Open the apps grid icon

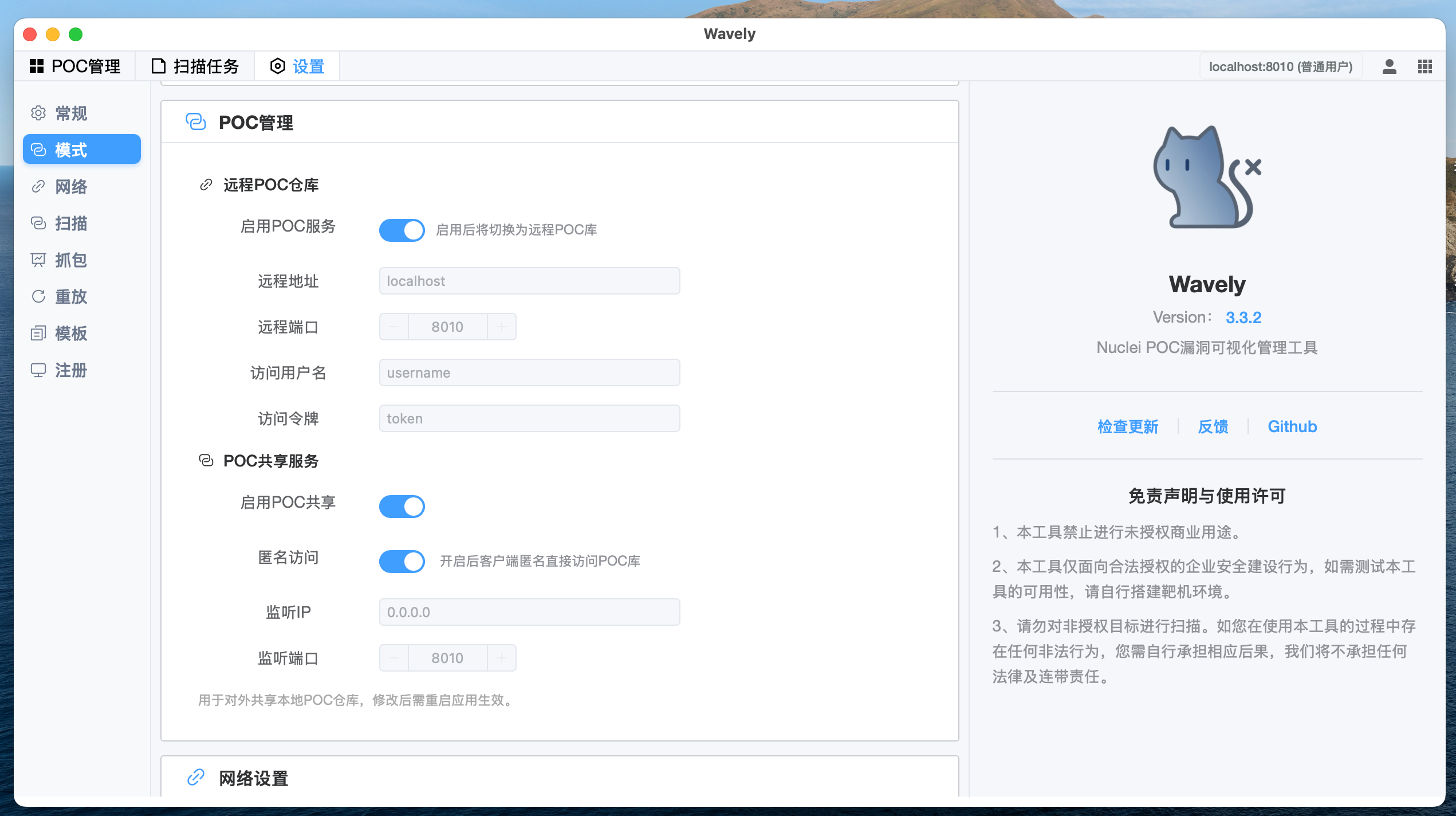pyautogui.click(x=1425, y=66)
